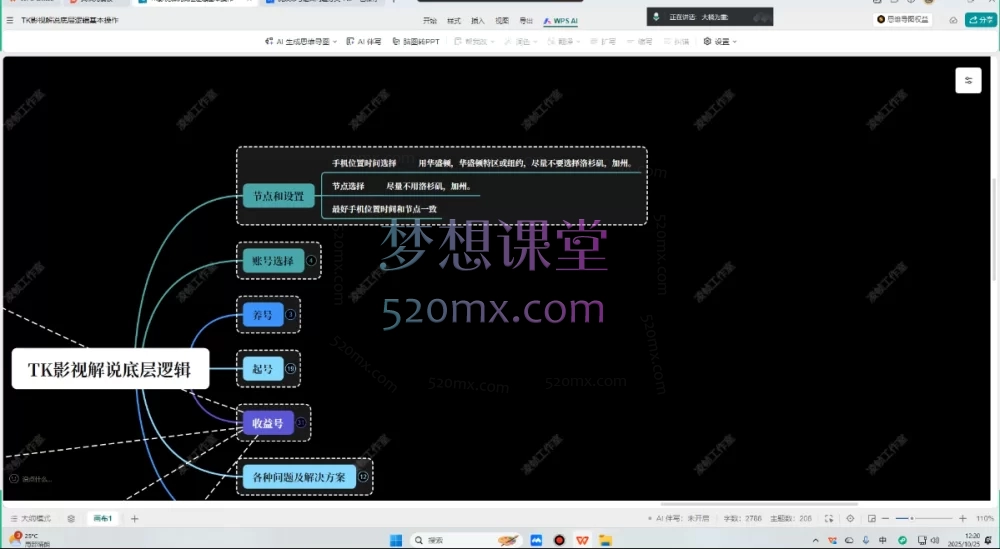The width and height of the screenshot is (1000, 549).
Task: Click the 110% zoom level
Action: (985, 518)
